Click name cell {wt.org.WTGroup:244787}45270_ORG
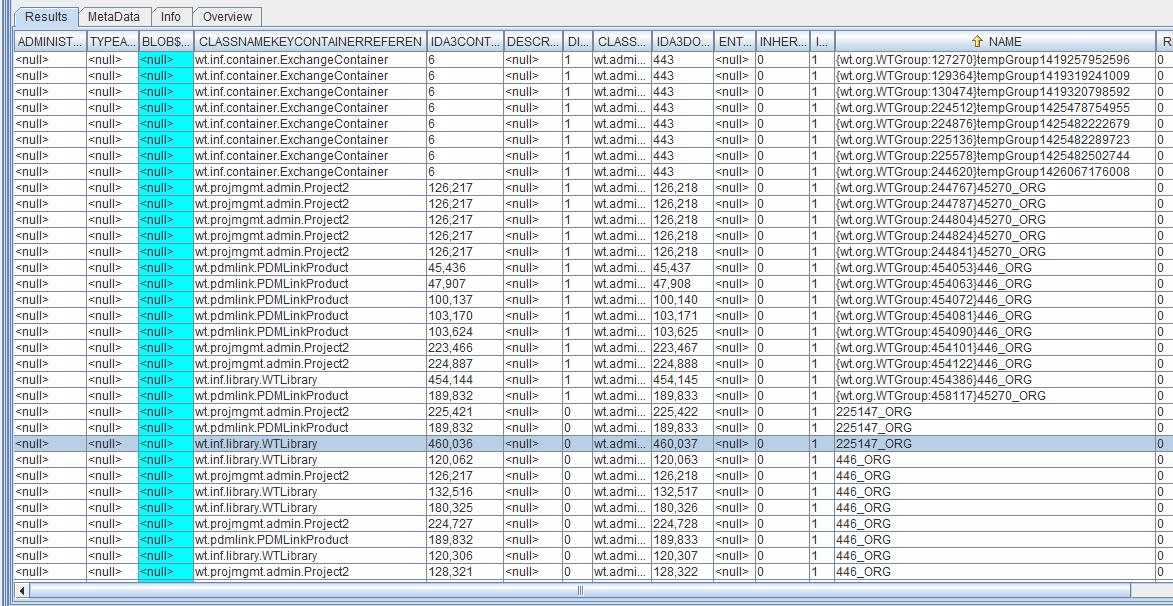 tap(995, 203)
